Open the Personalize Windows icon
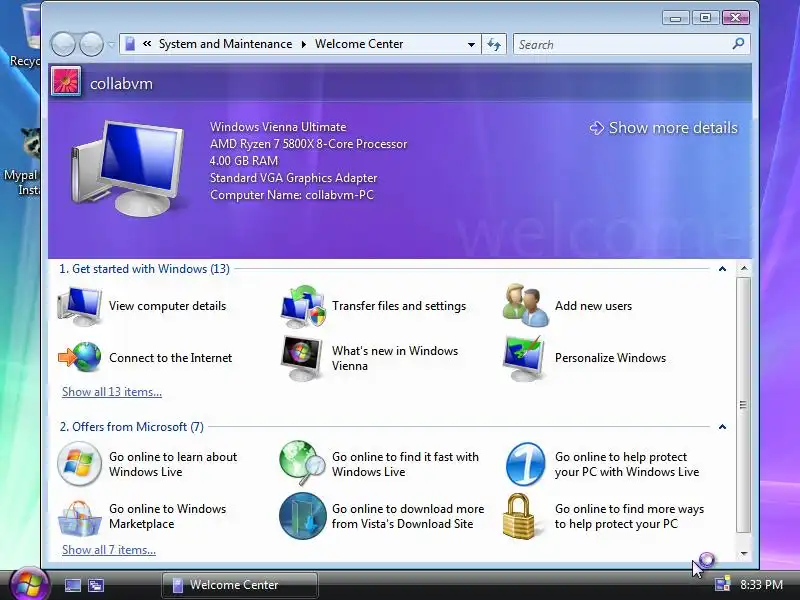This screenshot has height=600, width=800. 524,358
